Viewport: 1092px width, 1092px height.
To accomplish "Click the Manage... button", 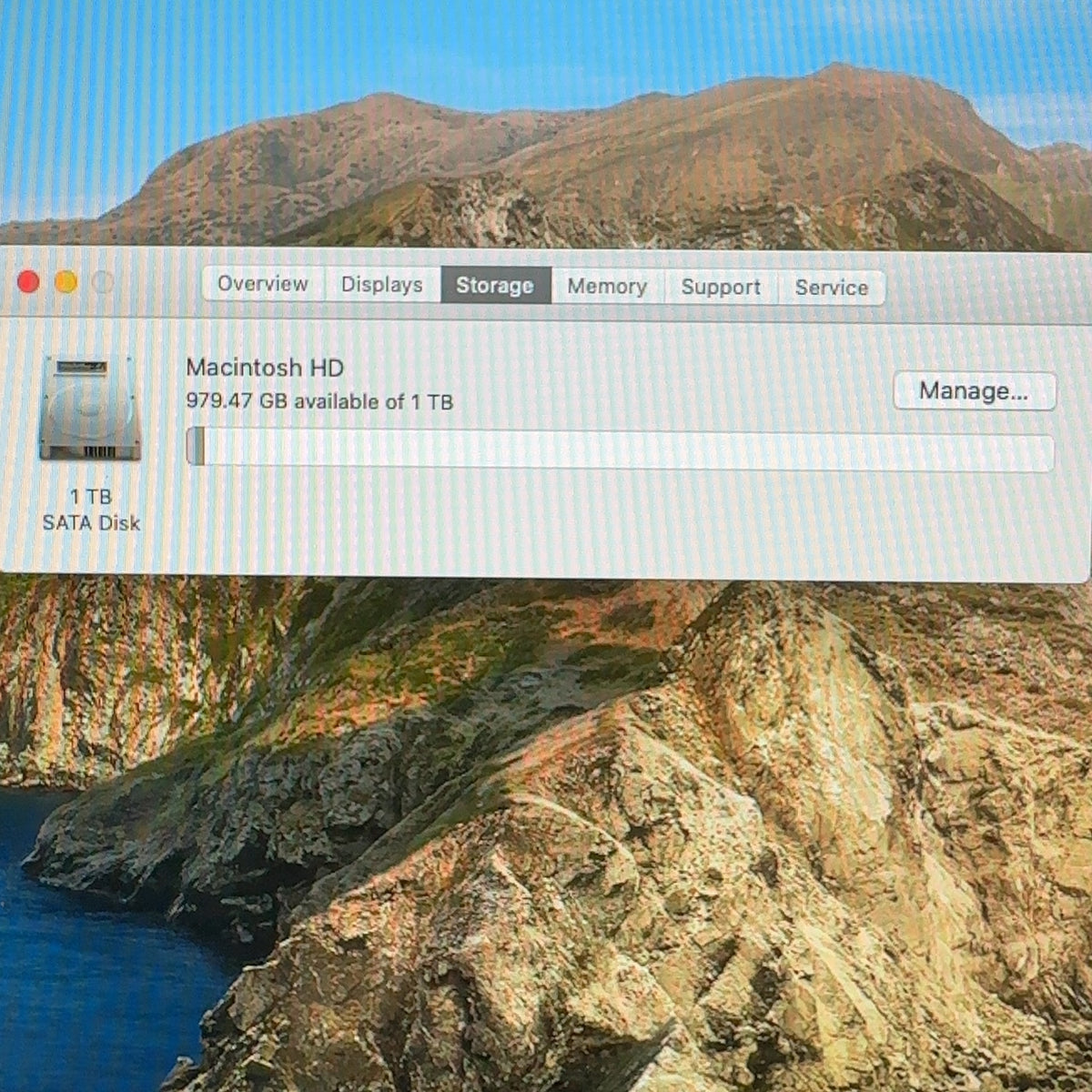I will tap(974, 391).
